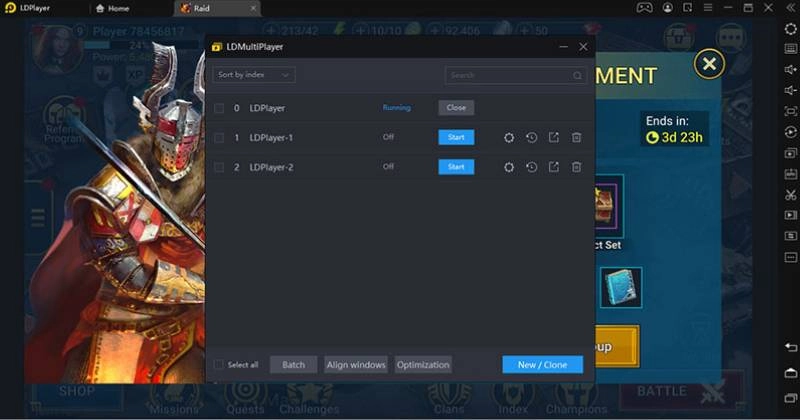
Task: Take a screenshot with the scissors icon
Action: (x=790, y=194)
